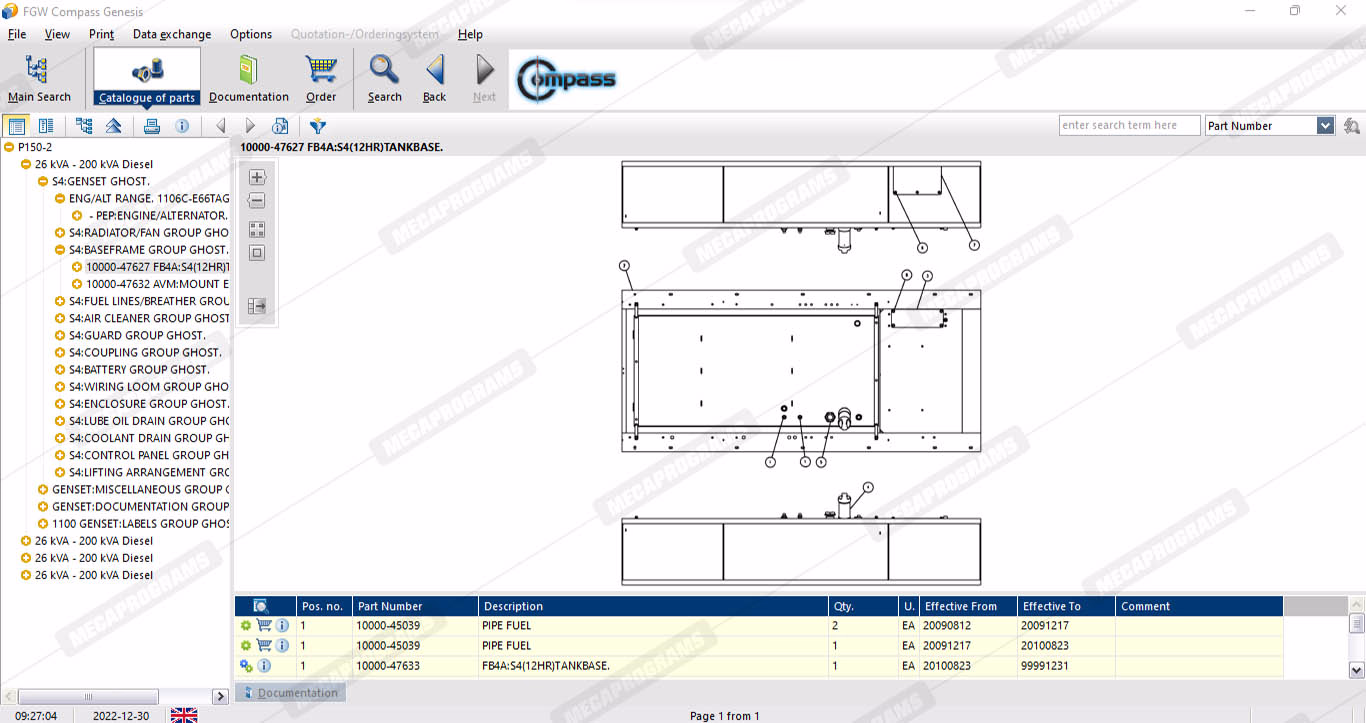Click the four-square fit drawing icon

coord(257,229)
